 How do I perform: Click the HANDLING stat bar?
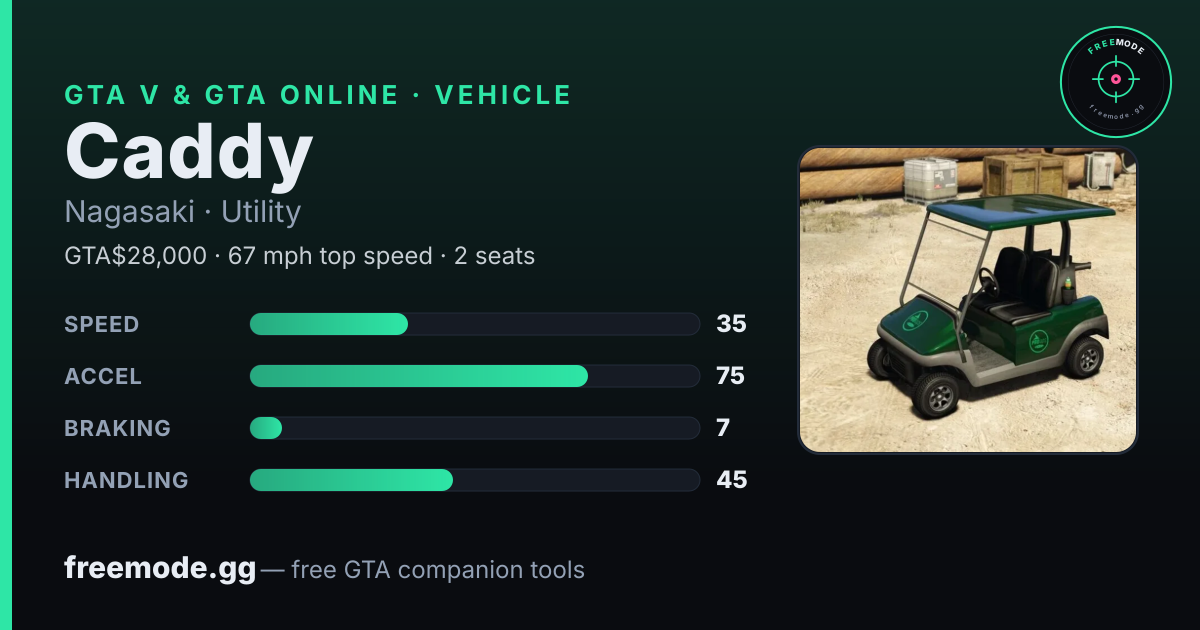[x=474, y=480]
